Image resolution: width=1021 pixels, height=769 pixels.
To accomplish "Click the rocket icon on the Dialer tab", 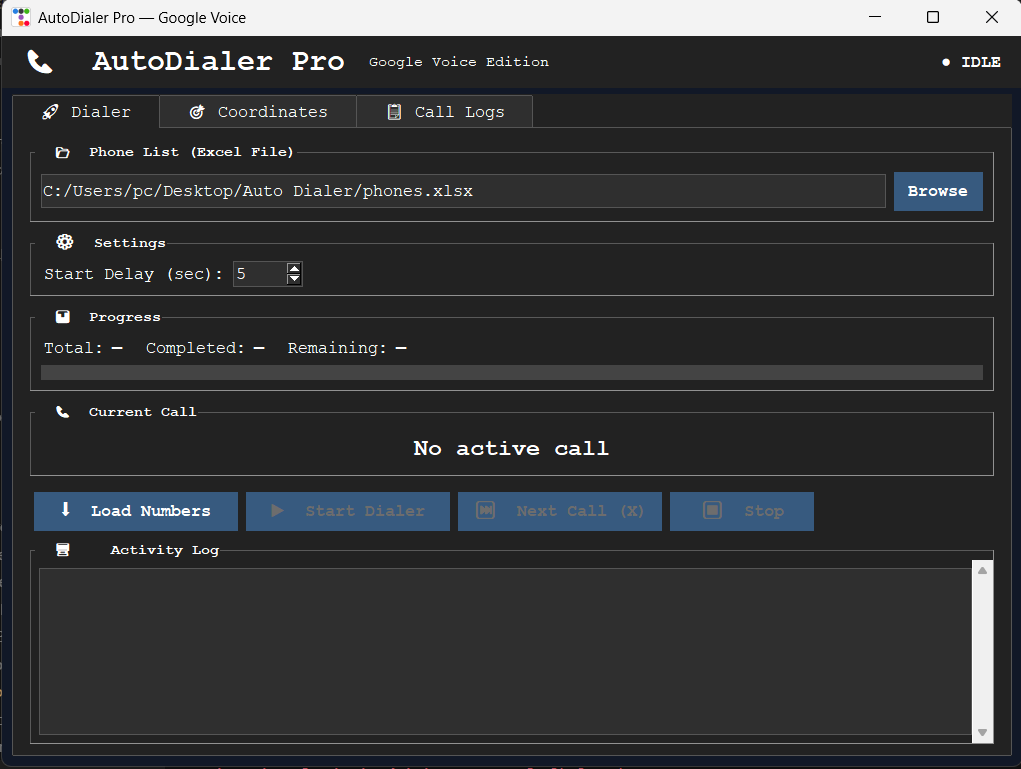I will [x=50, y=112].
